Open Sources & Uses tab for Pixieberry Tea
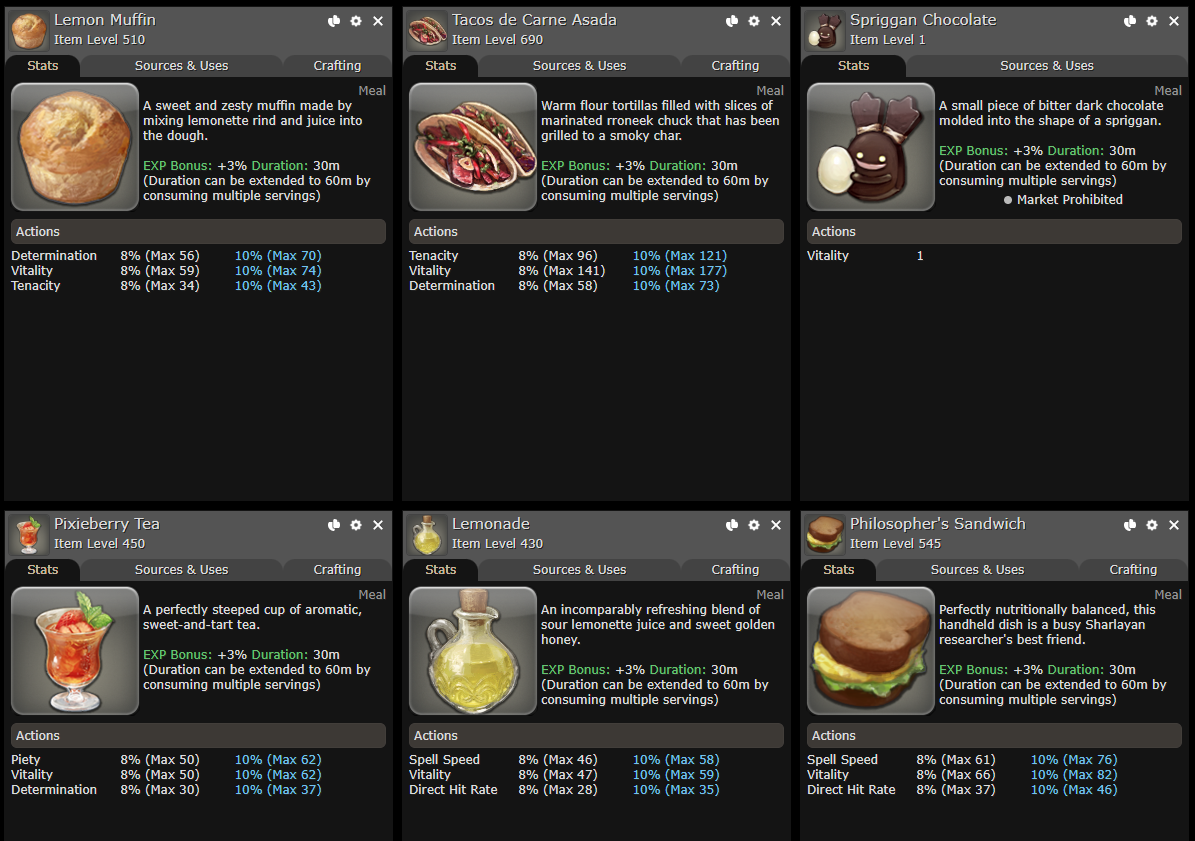The height and width of the screenshot is (841, 1195). pyautogui.click(x=181, y=569)
